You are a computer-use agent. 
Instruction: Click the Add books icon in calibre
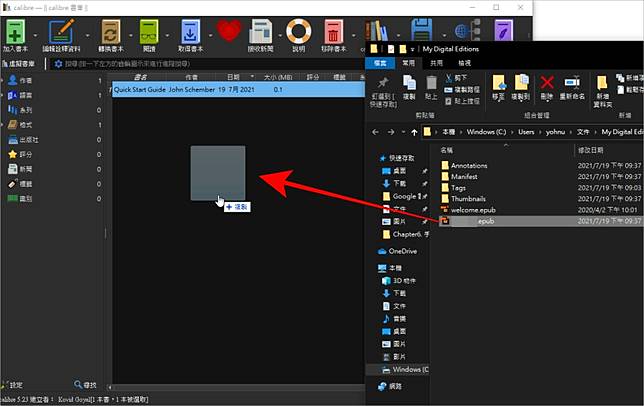pos(15,32)
